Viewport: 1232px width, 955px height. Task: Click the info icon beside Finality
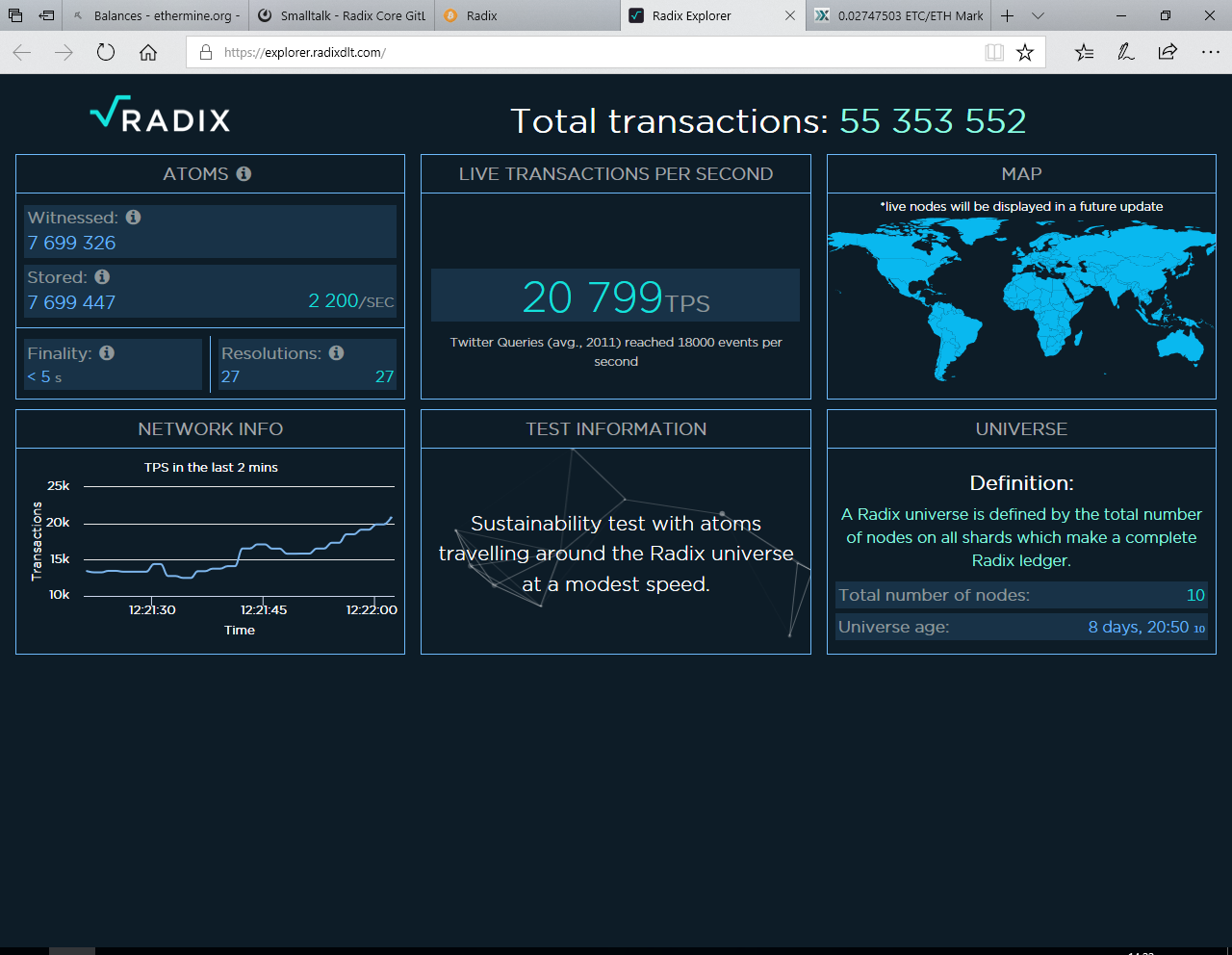[x=107, y=353]
